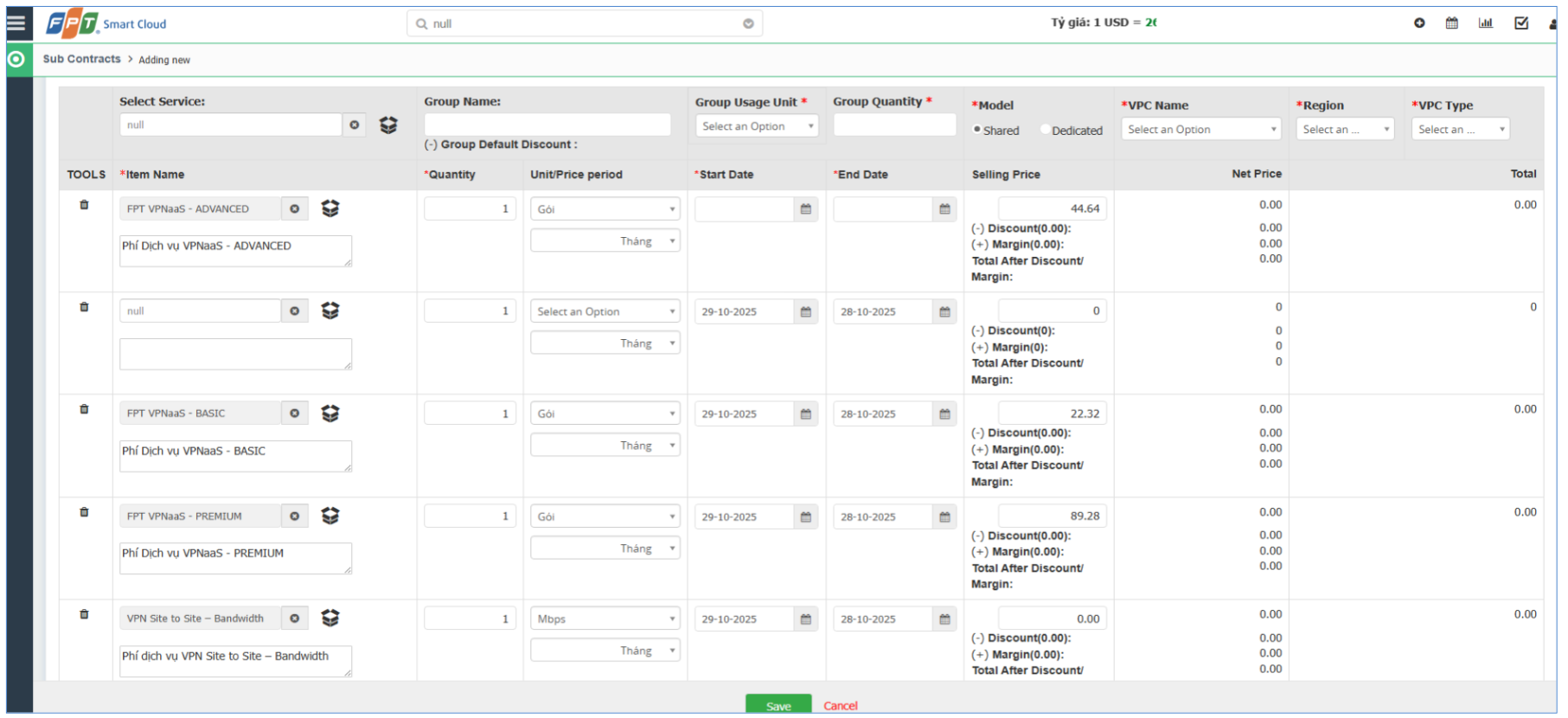Open the bar chart reports icon
This screenshot has height=718, width=1568.
tap(1486, 23)
